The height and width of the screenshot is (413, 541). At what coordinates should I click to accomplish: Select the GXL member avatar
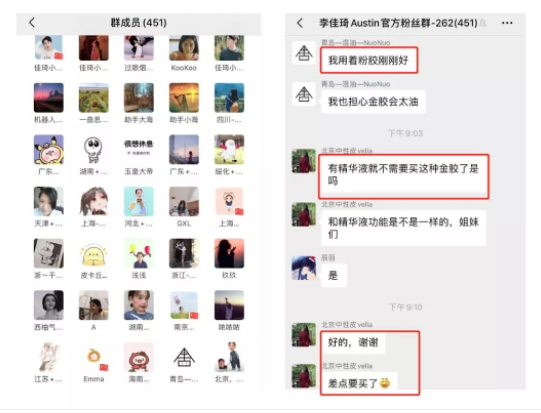[x=184, y=201]
